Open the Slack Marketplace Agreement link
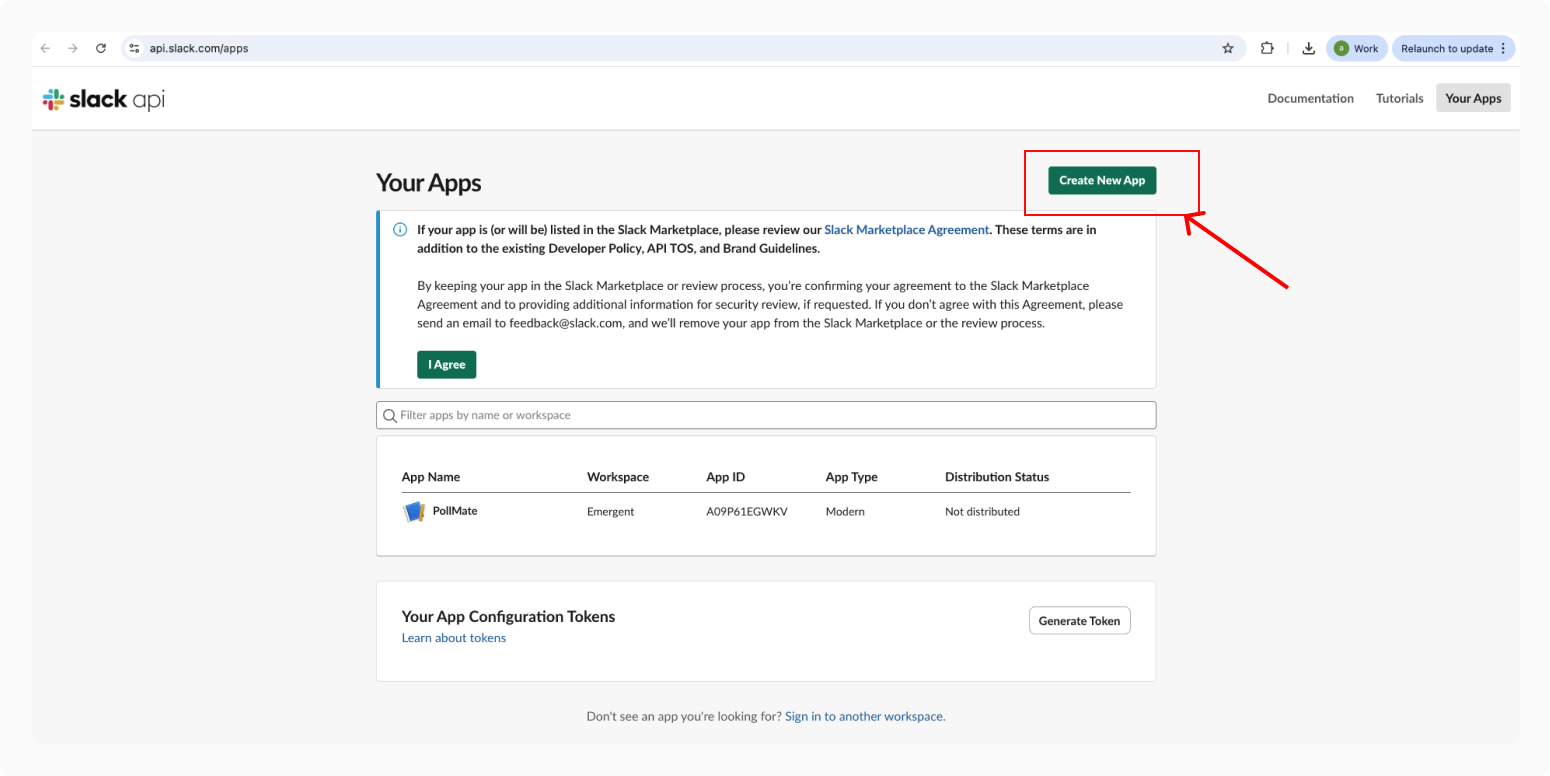Viewport: 1550px width, 776px height. tap(906, 229)
